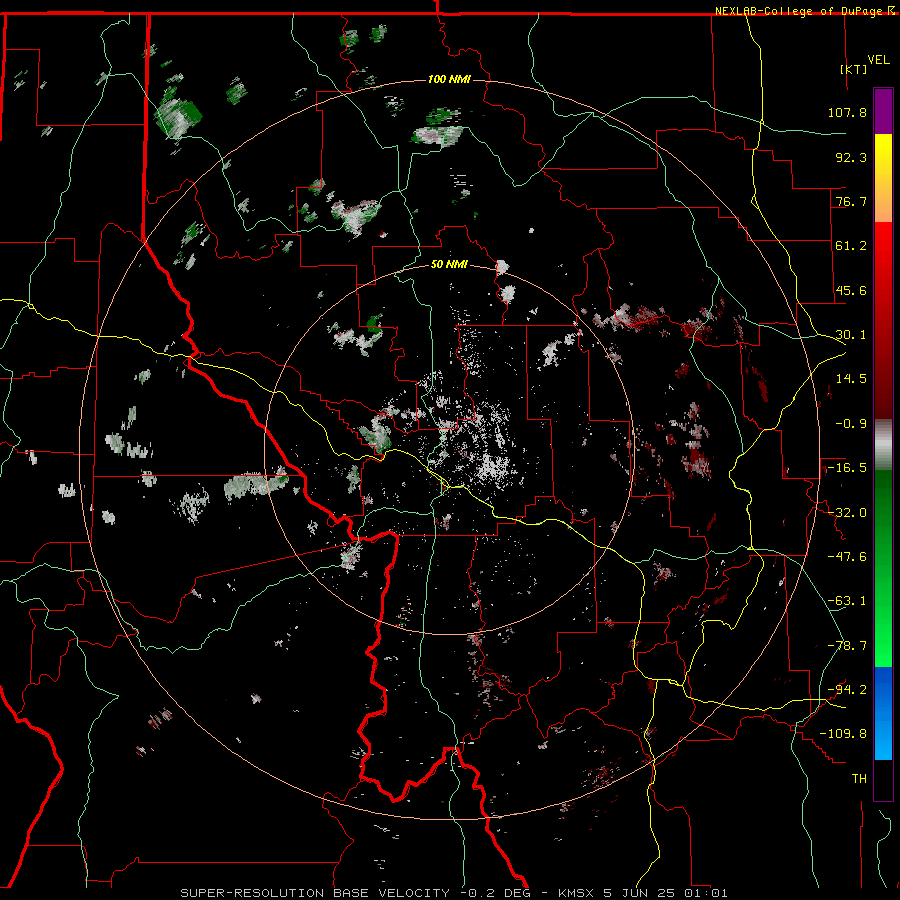The image size is (900, 900).
Task: Click the purple segment of the color bar
Action: point(883,111)
